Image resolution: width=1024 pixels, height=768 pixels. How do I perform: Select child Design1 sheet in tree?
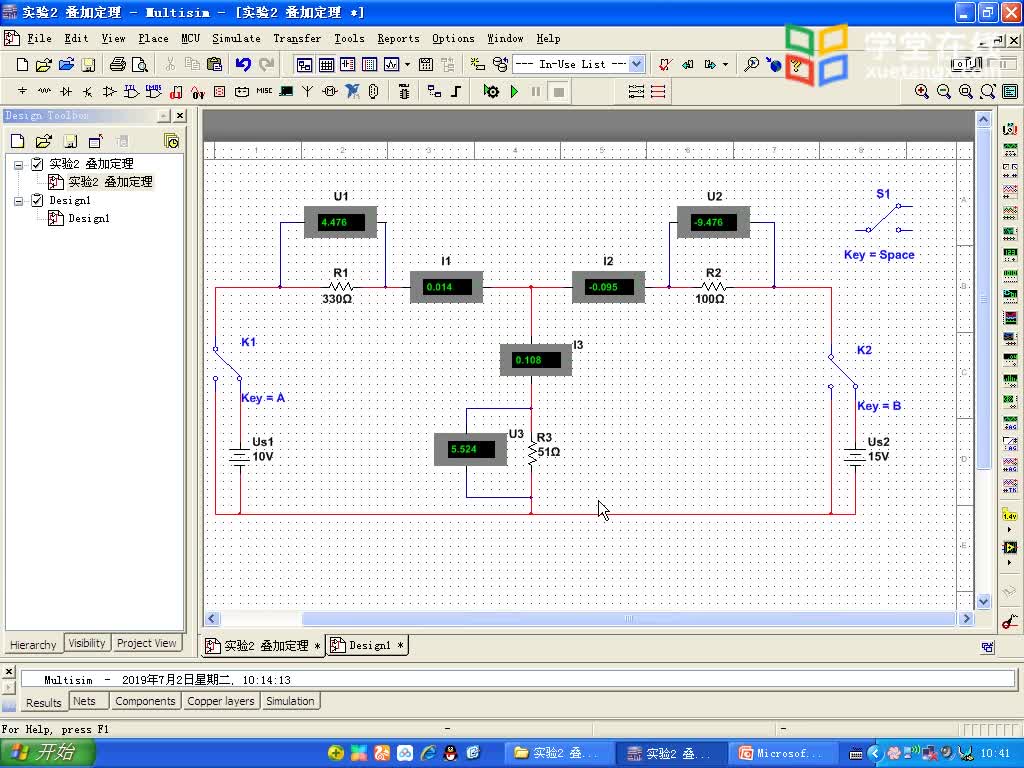[x=89, y=219]
